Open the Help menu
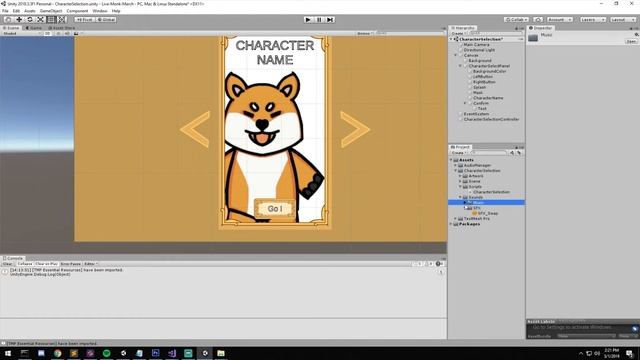The height and width of the screenshot is (360, 640). click(x=116, y=11)
